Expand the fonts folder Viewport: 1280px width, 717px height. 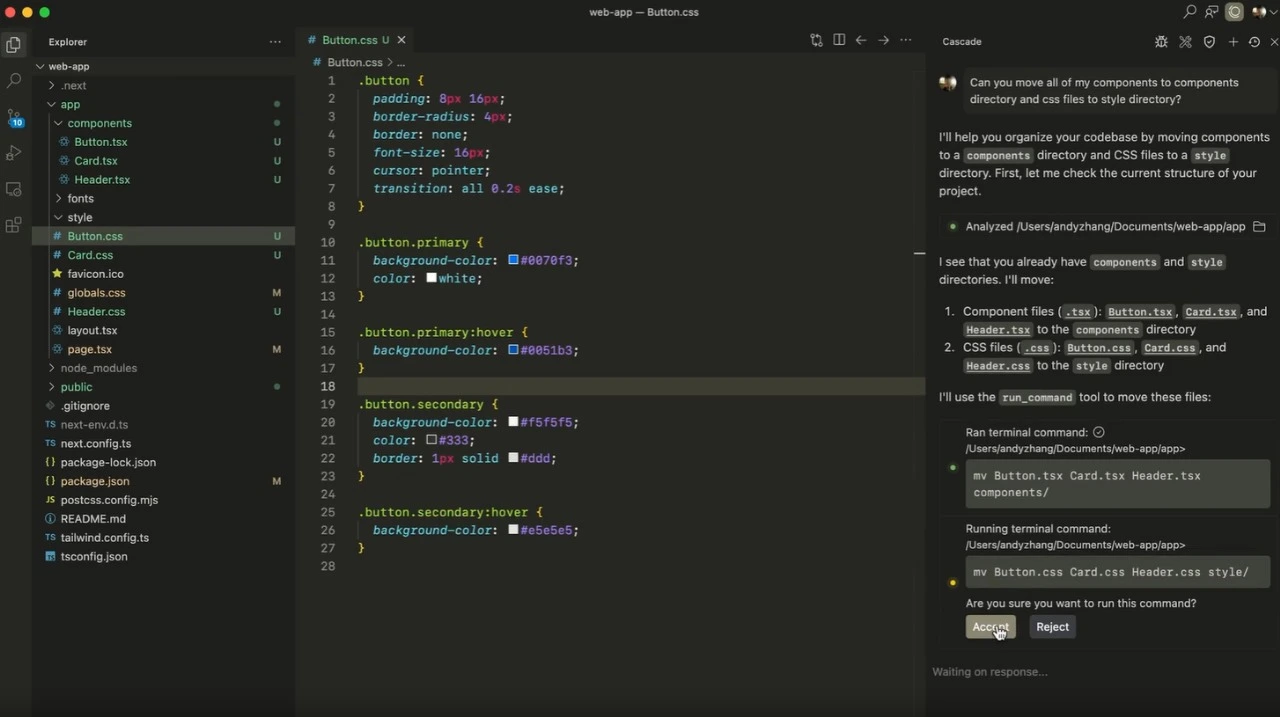80,198
